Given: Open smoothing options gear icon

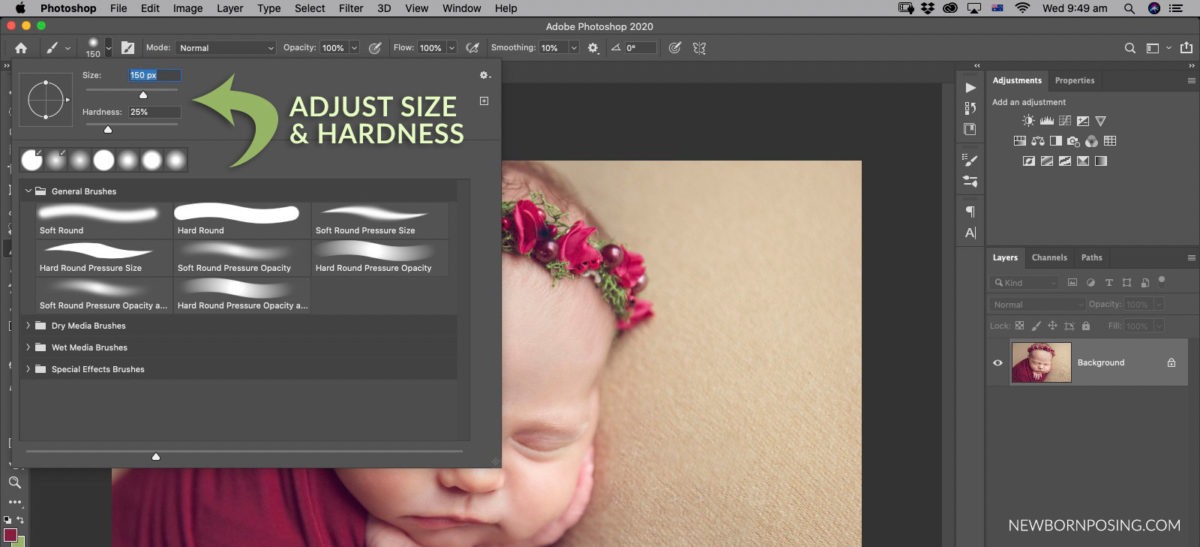Looking at the screenshot, I should pos(593,47).
